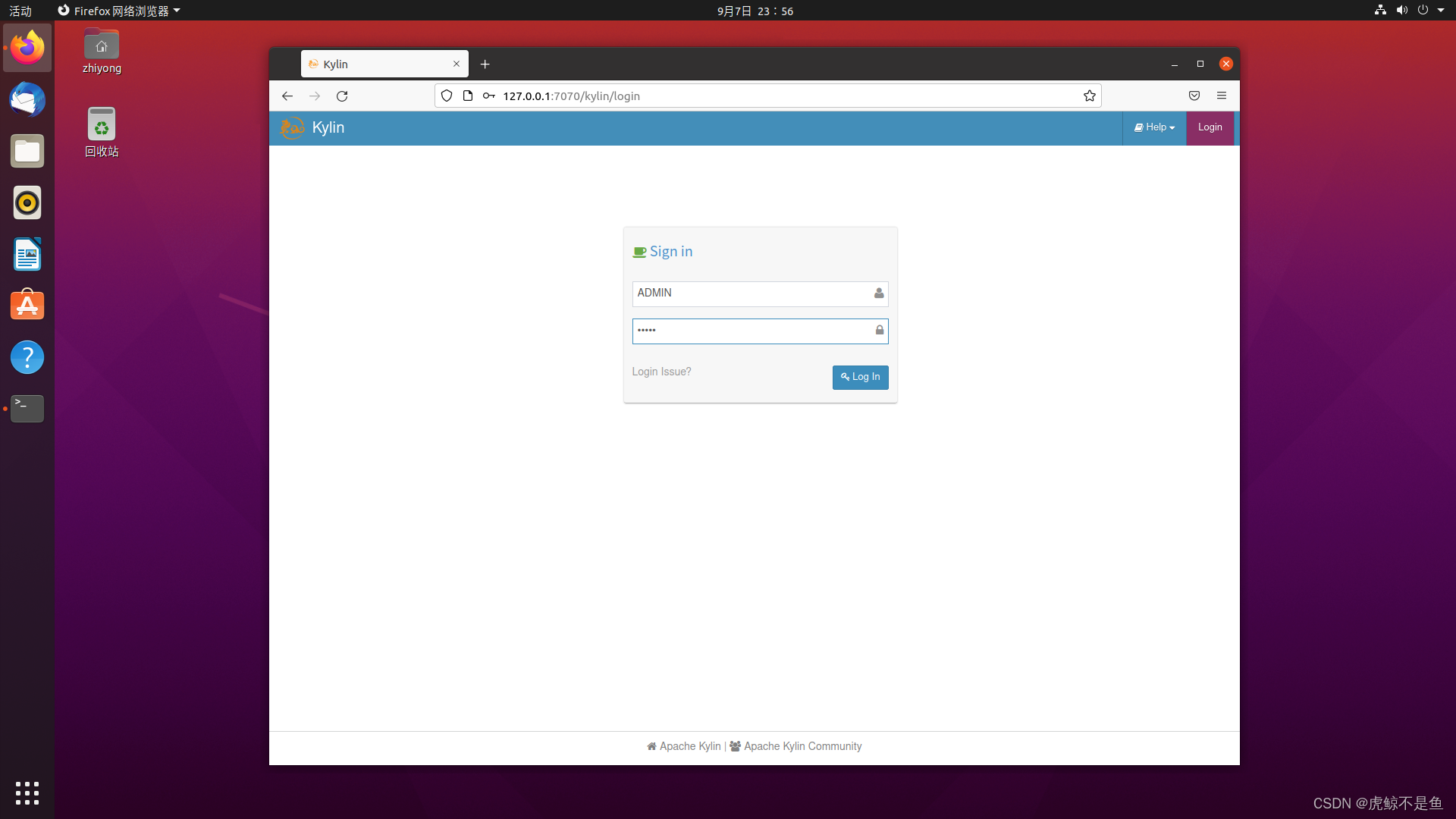Select the Login item in Kylin navbar
Screen dimensions: 1456x819
pyautogui.click(x=1210, y=127)
